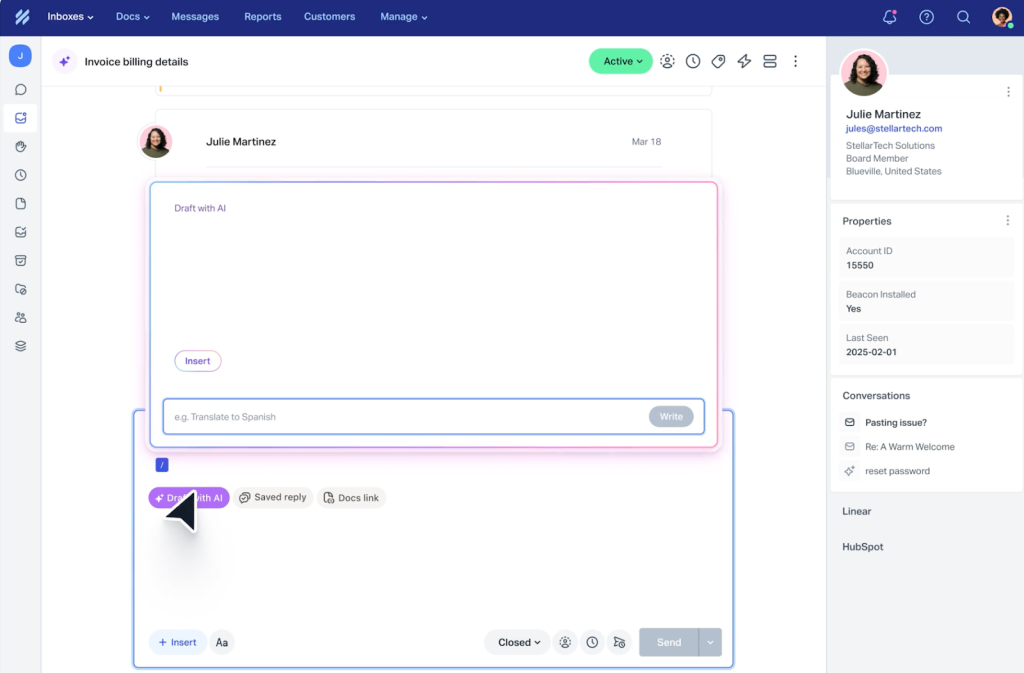The height and width of the screenshot is (673, 1024).
Task: Click the conversation options three-dot menu
Action: (x=795, y=61)
